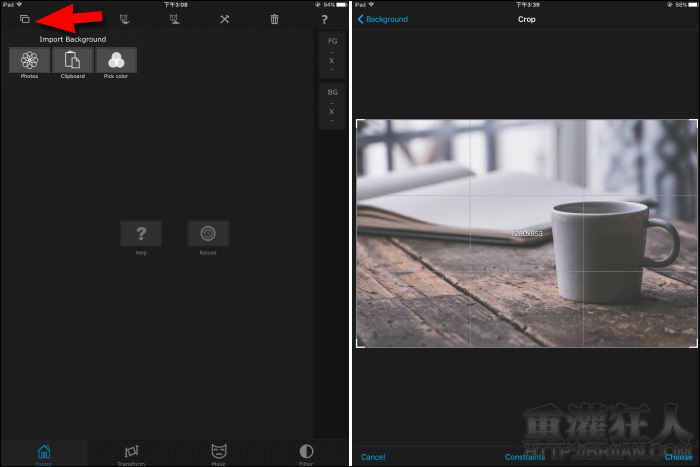The height and width of the screenshot is (467, 700).
Task: Tap the export image icon in top toolbar
Action: (174, 19)
